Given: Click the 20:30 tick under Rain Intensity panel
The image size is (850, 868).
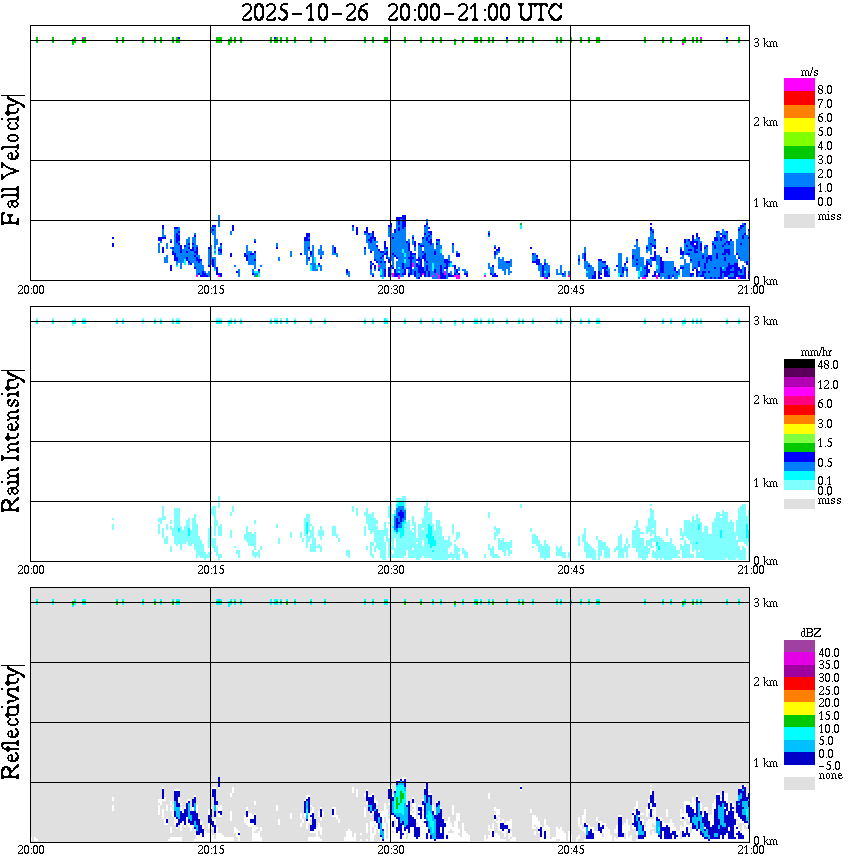Looking at the screenshot, I should pos(391,570).
